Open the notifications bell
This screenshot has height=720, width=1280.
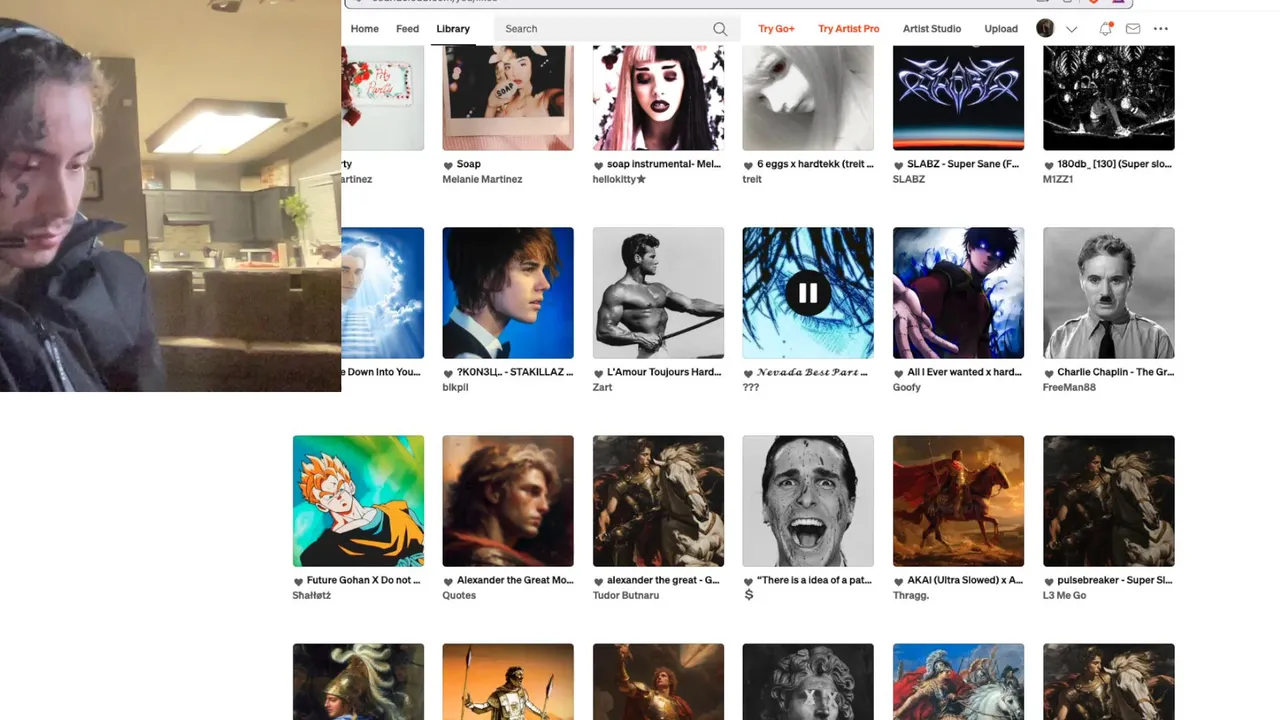[1105, 29]
